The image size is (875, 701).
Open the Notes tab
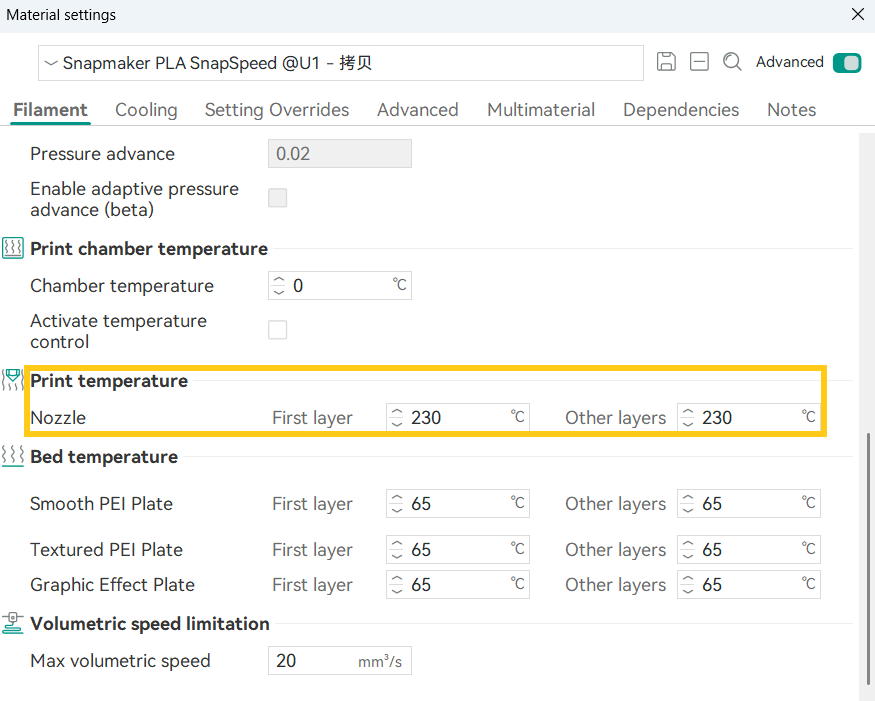coord(791,110)
